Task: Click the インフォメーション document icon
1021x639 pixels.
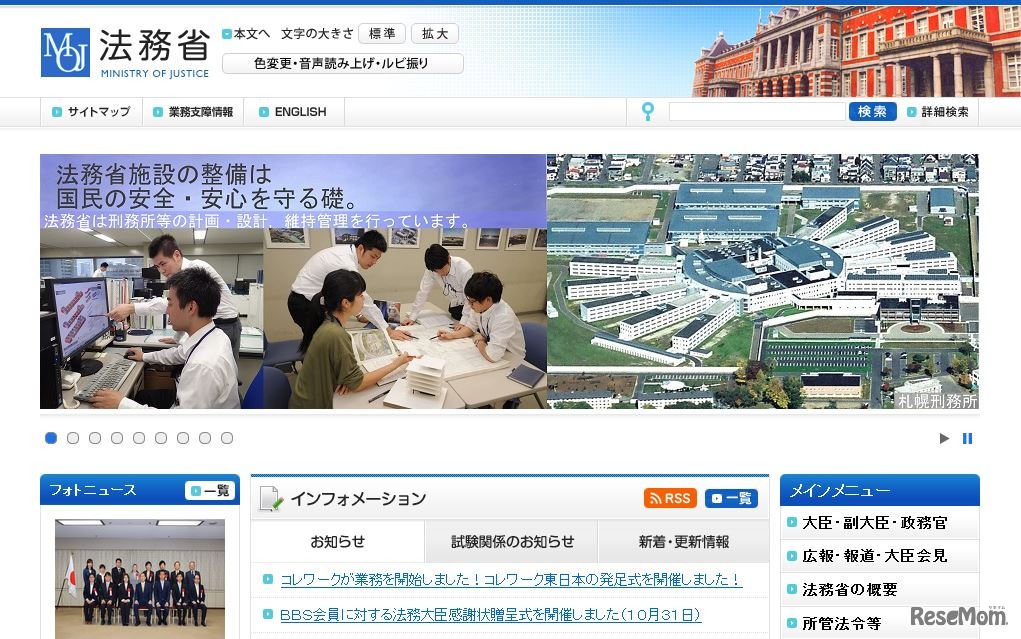Action: point(271,498)
